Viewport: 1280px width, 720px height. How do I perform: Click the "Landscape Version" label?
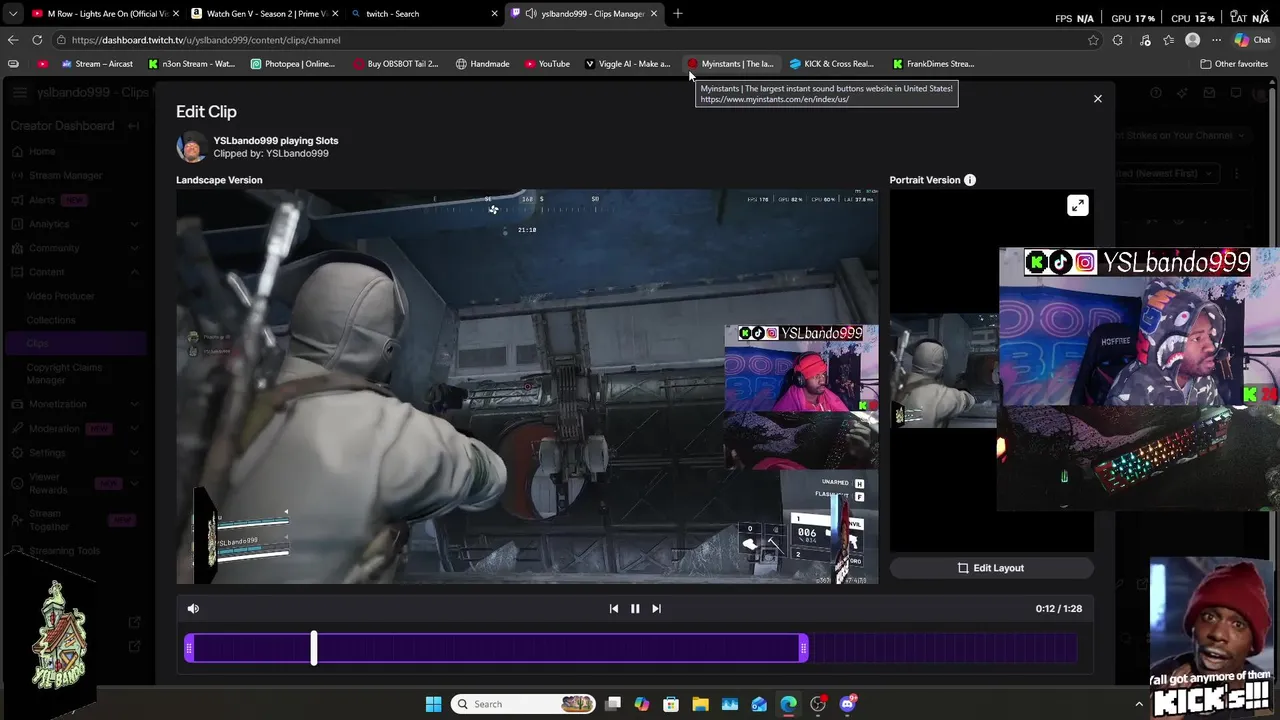coord(219,180)
